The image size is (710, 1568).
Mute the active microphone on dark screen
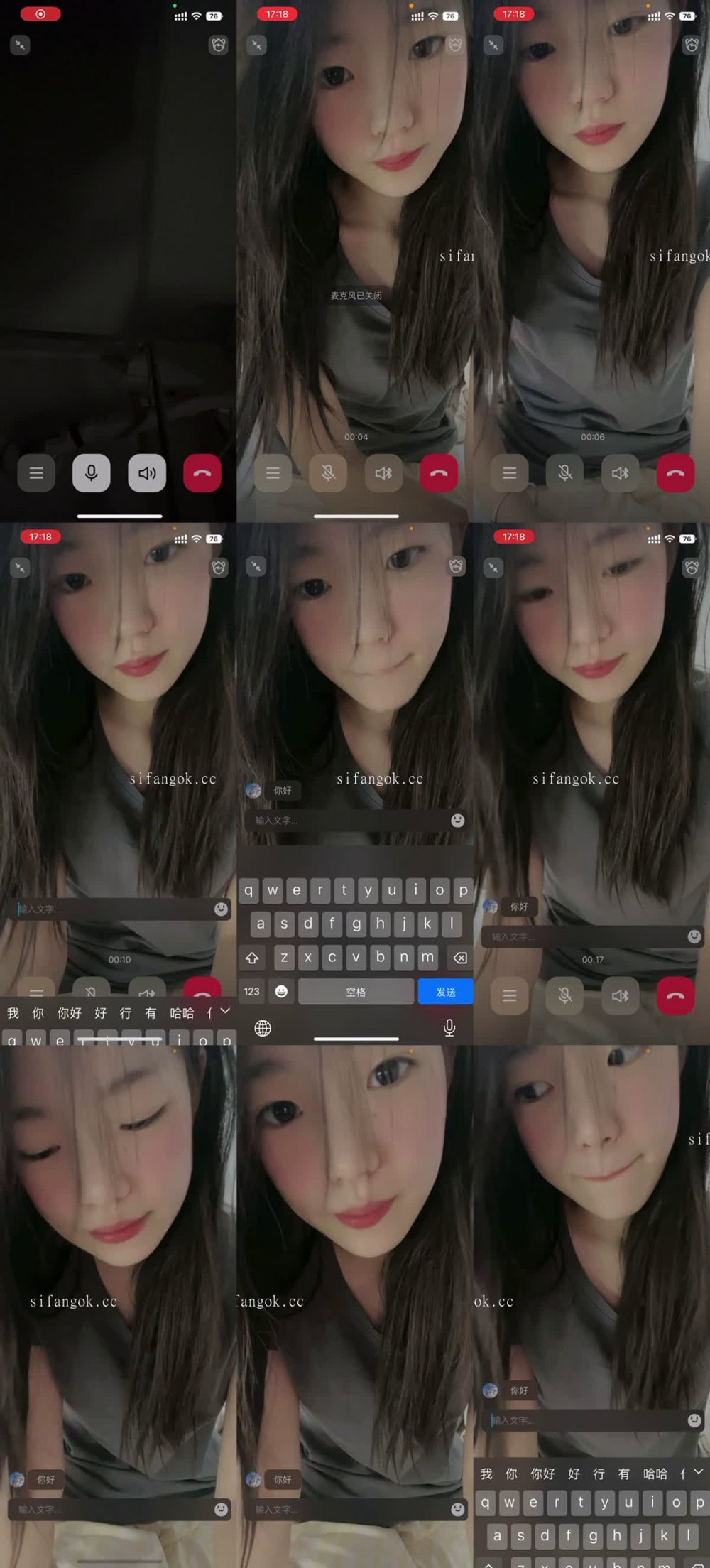92,472
